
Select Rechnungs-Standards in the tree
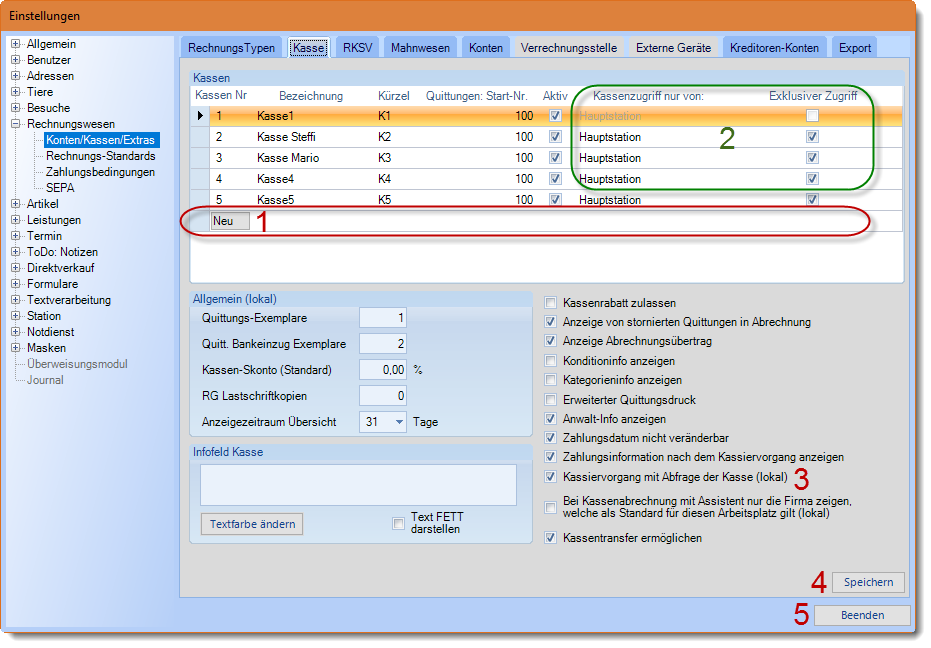click(100, 156)
